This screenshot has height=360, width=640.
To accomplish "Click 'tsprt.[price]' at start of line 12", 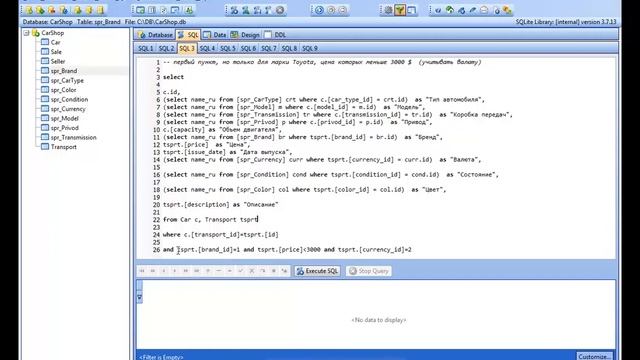I will pos(186,145).
